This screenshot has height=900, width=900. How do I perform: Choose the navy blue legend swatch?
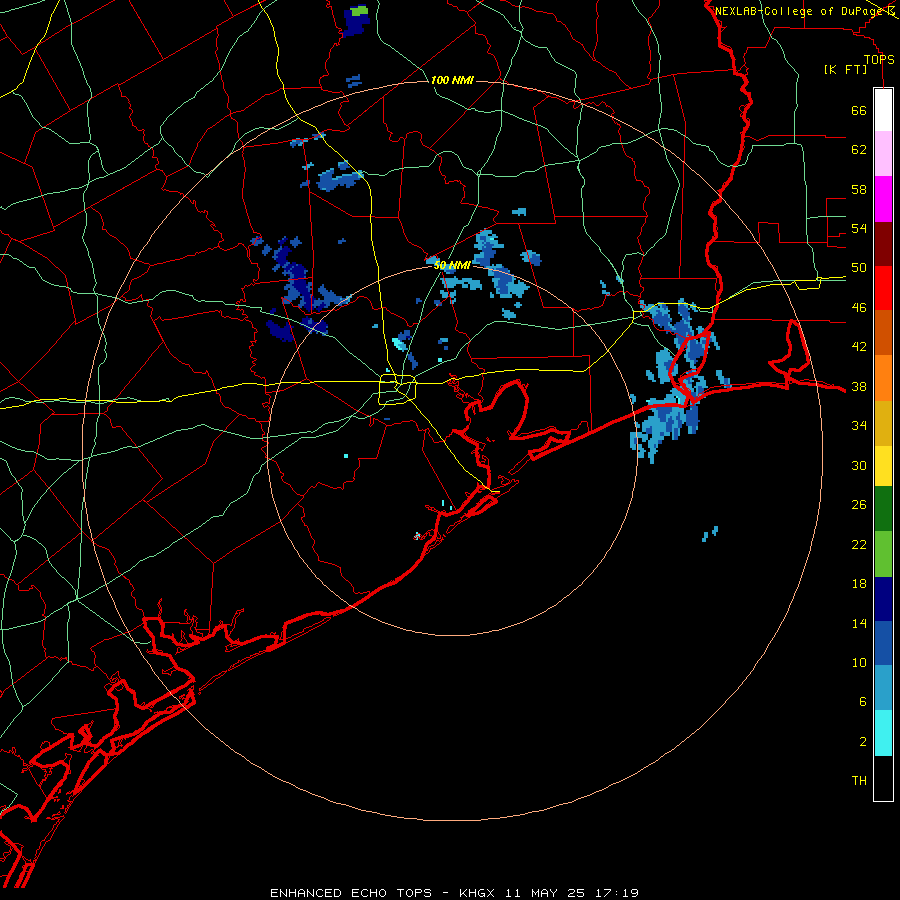click(883, 599)
